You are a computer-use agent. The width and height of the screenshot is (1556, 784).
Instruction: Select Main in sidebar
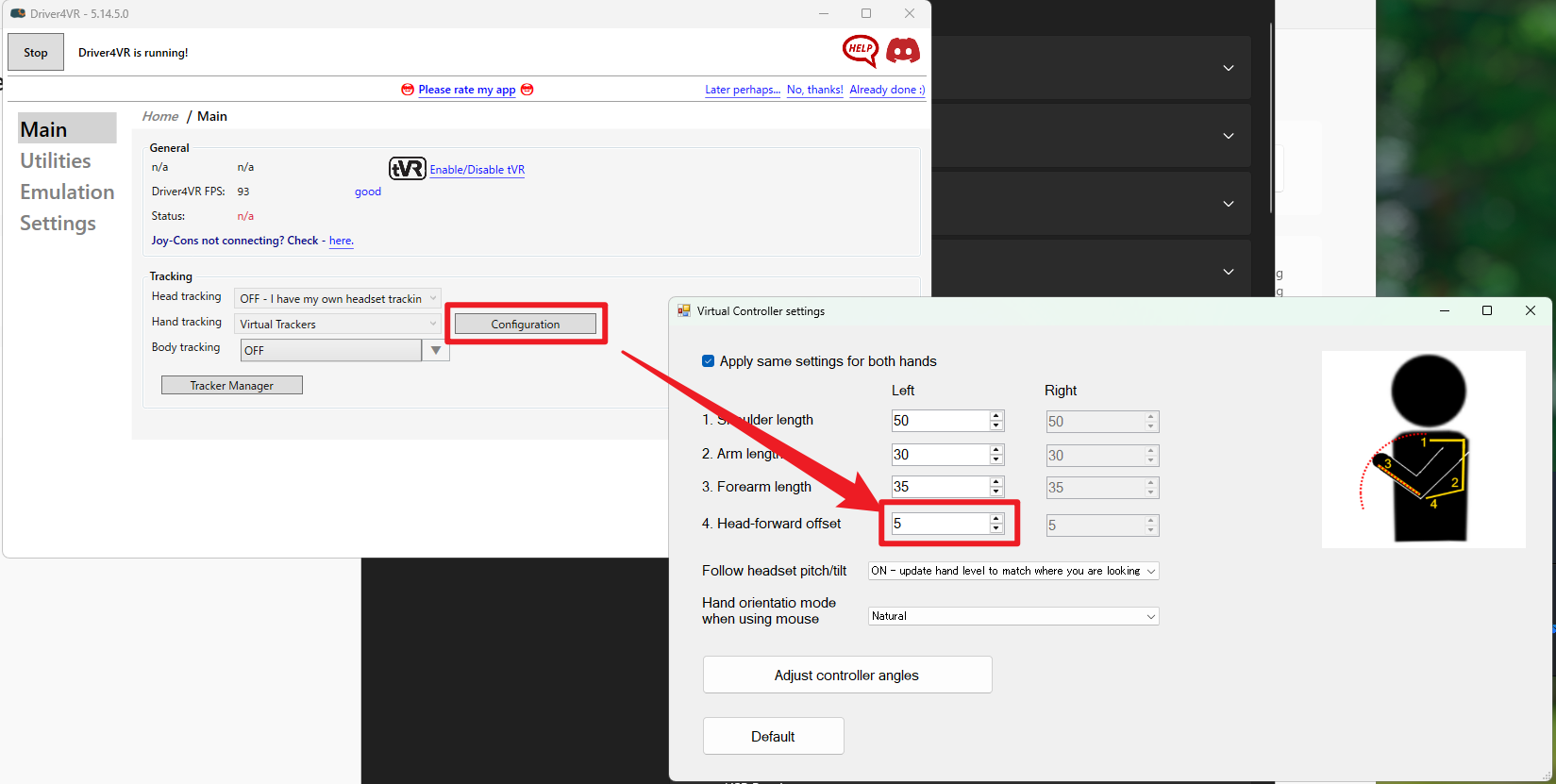[67, 129]
